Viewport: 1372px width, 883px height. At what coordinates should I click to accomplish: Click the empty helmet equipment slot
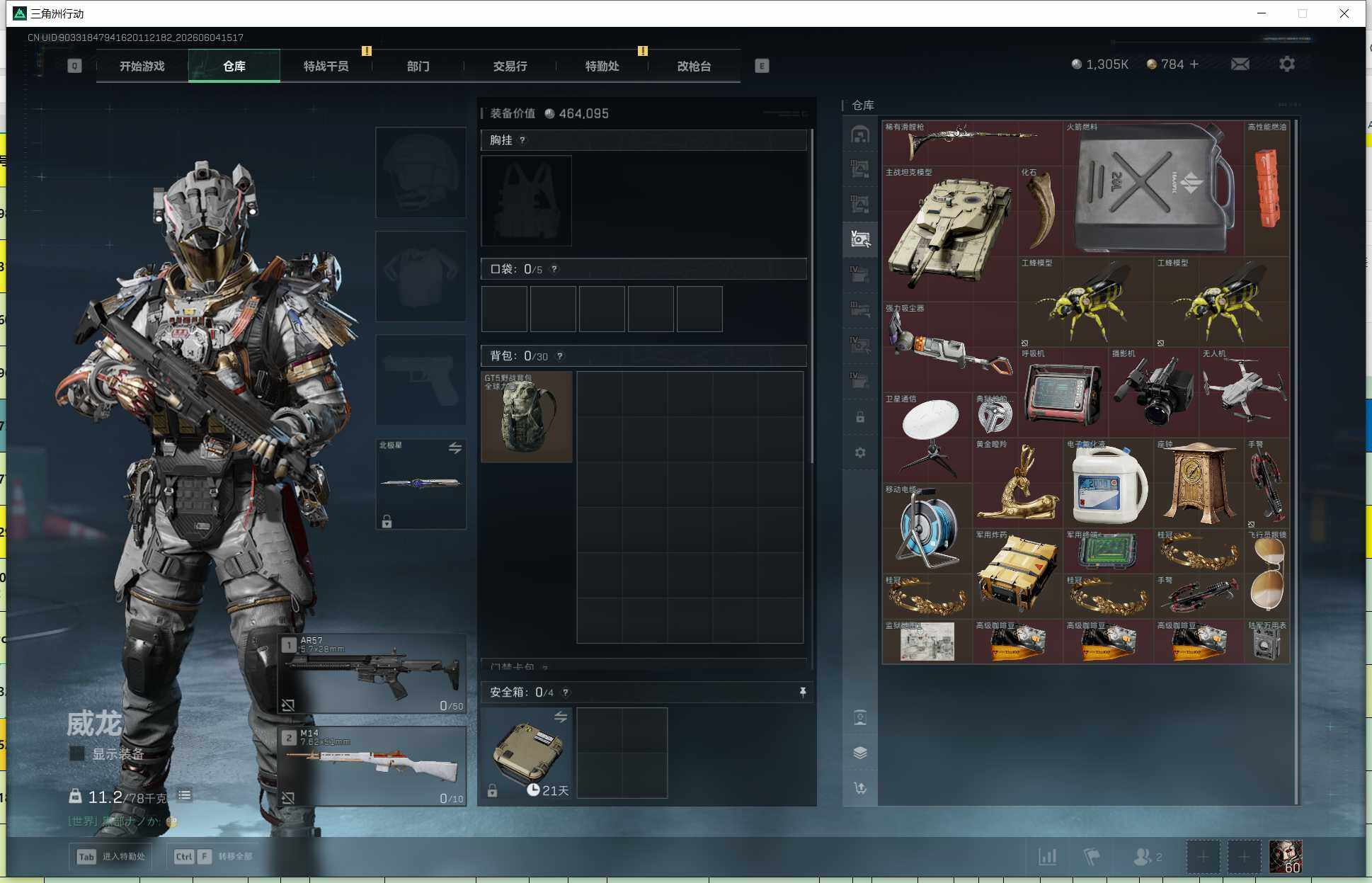pos(421,172)
